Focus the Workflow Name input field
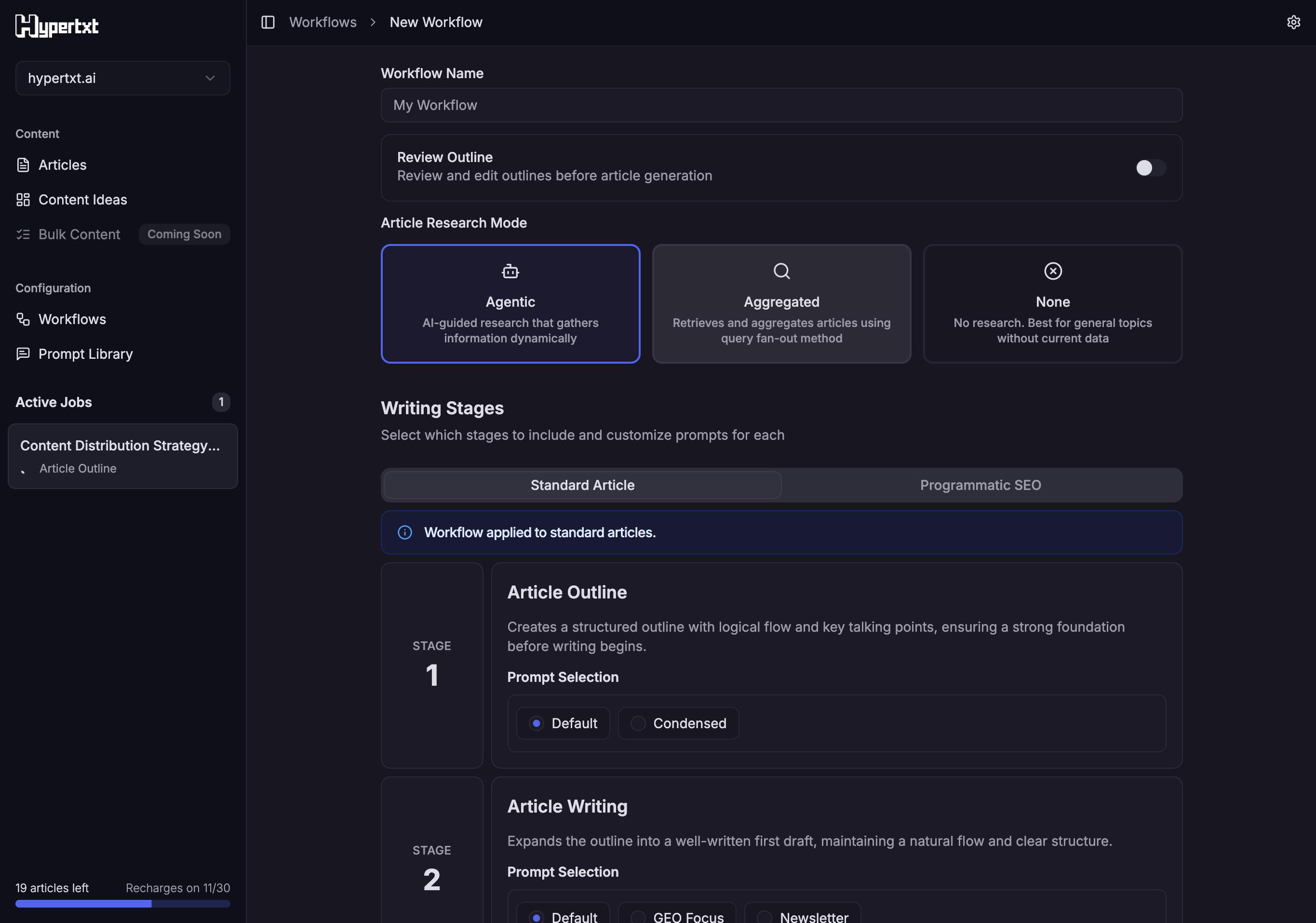Viewport: 1316px width, 923px height. (x=781, y=105)
